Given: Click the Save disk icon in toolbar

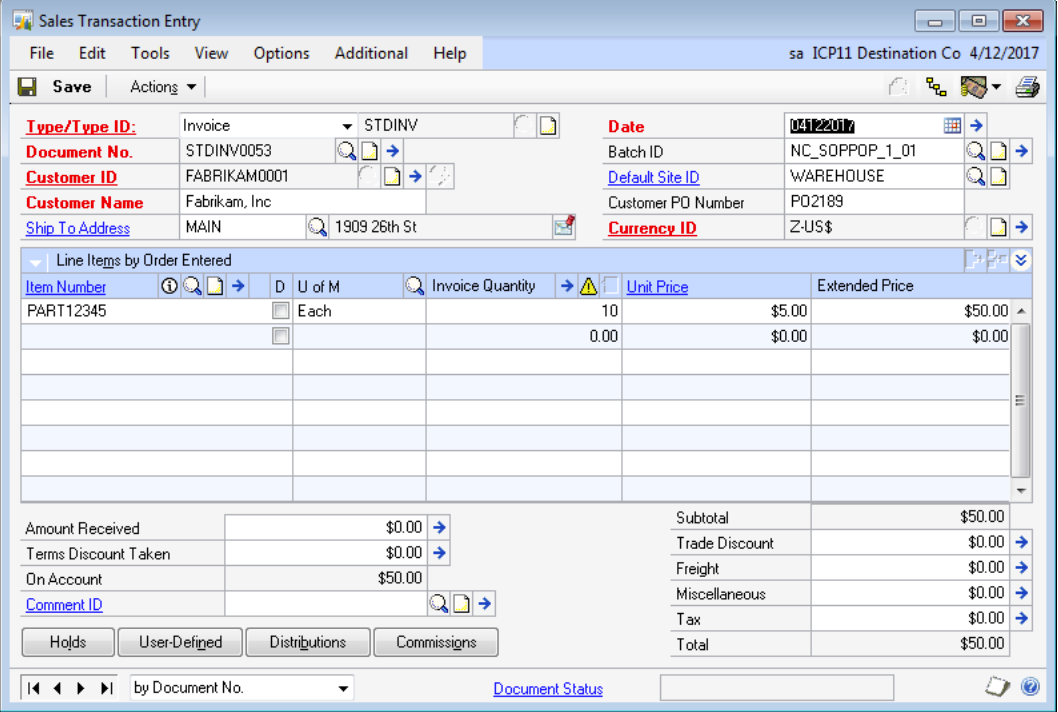Looking at the screenshot, I should click(x=28, y=87).
